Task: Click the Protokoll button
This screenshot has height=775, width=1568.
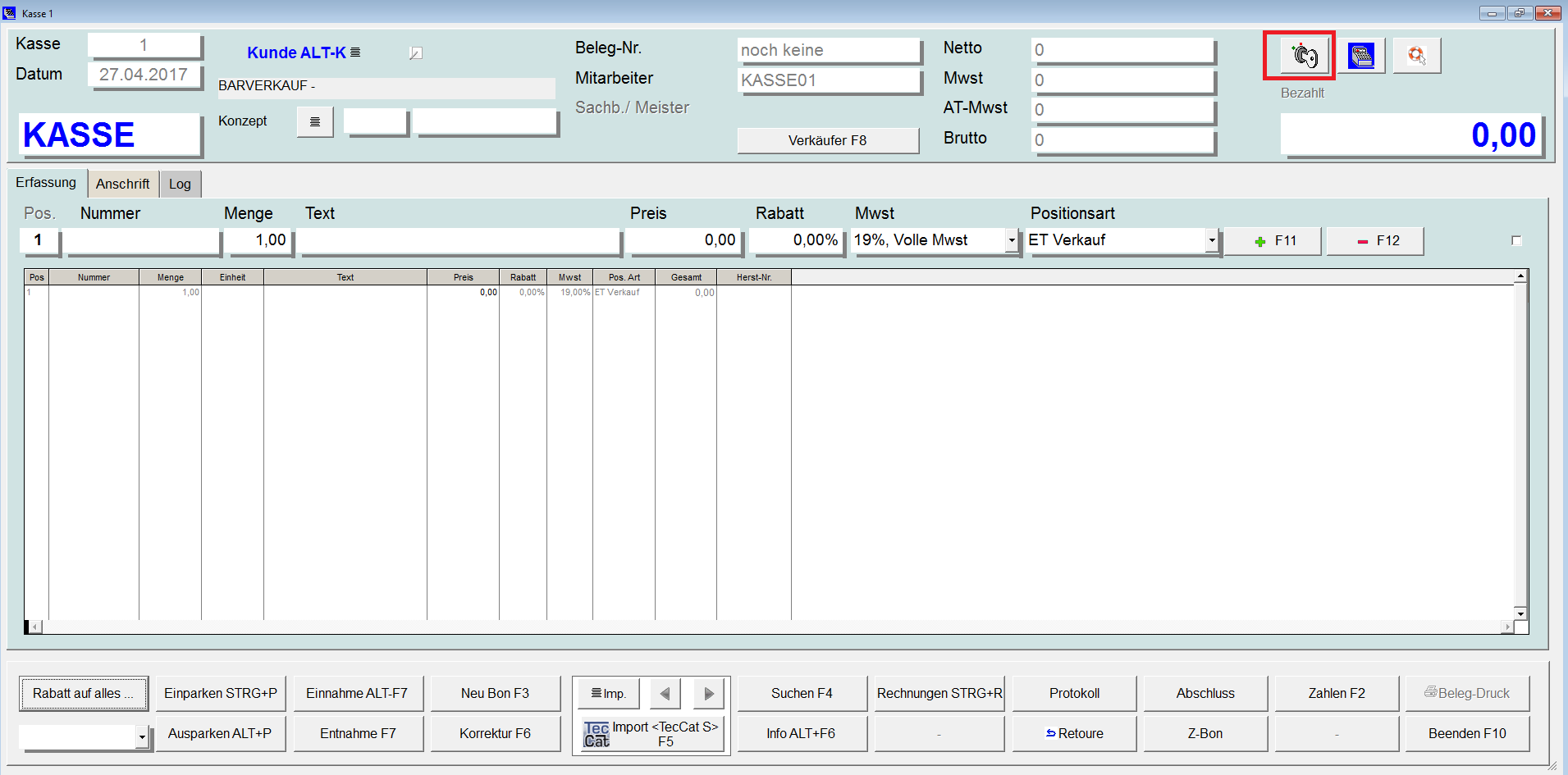Action: click(1074, 694)
